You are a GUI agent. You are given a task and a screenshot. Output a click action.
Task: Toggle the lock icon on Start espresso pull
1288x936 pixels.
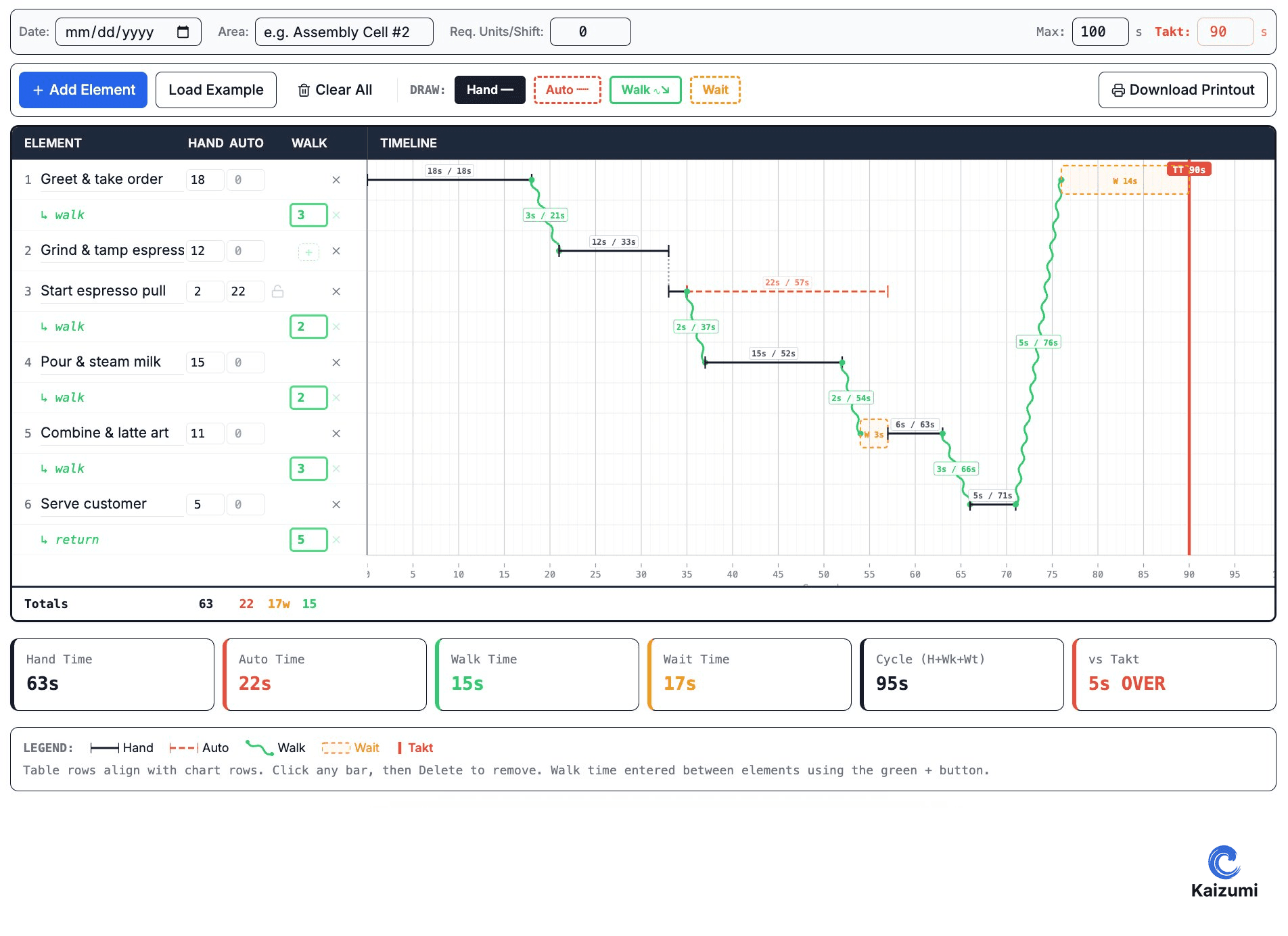[x=277, y=291]
